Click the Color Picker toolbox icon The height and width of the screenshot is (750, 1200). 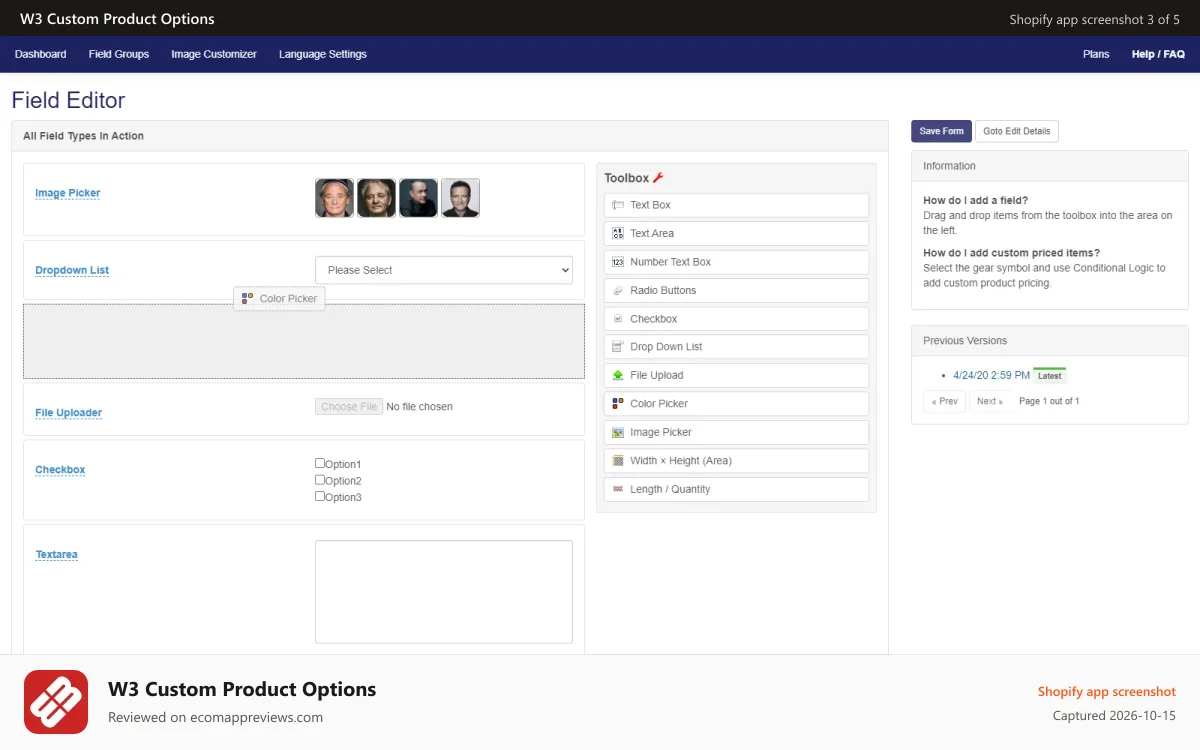click(618, 404)
